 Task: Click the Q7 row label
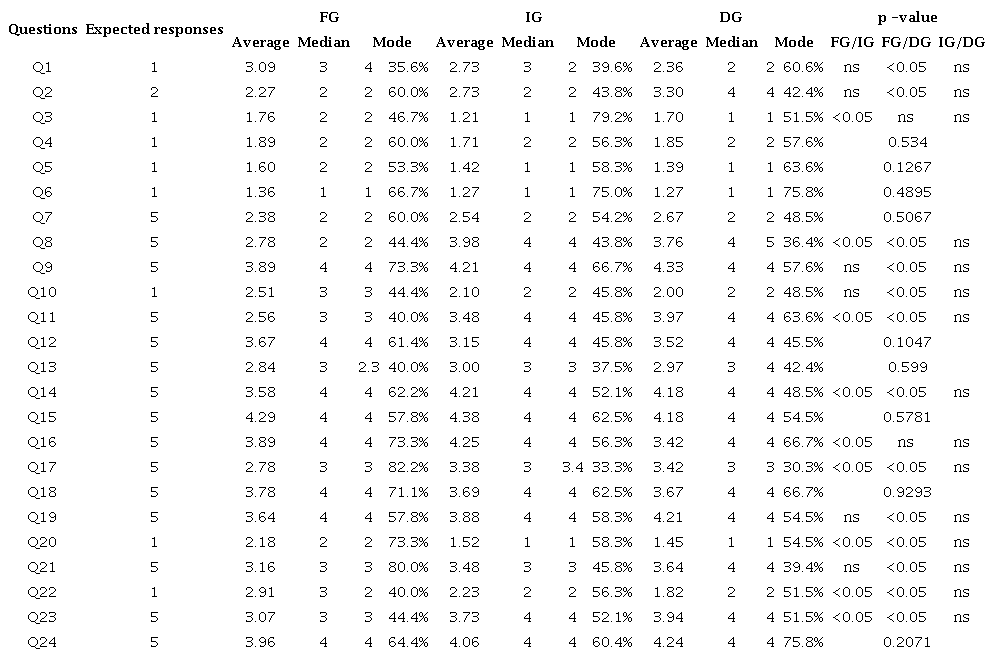(x=43, y=216)
